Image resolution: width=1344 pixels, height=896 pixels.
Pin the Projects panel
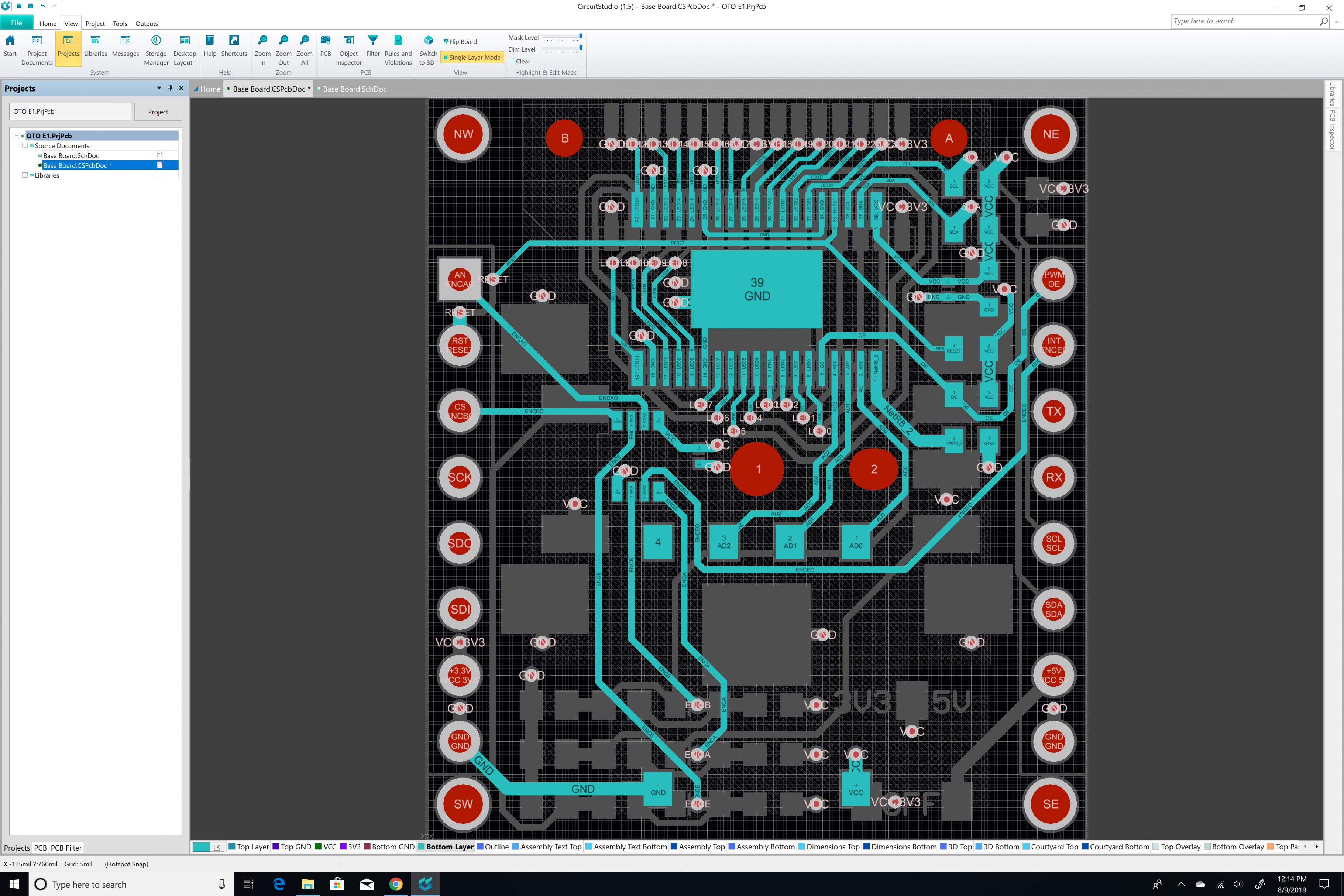click(x=170, y=88)
